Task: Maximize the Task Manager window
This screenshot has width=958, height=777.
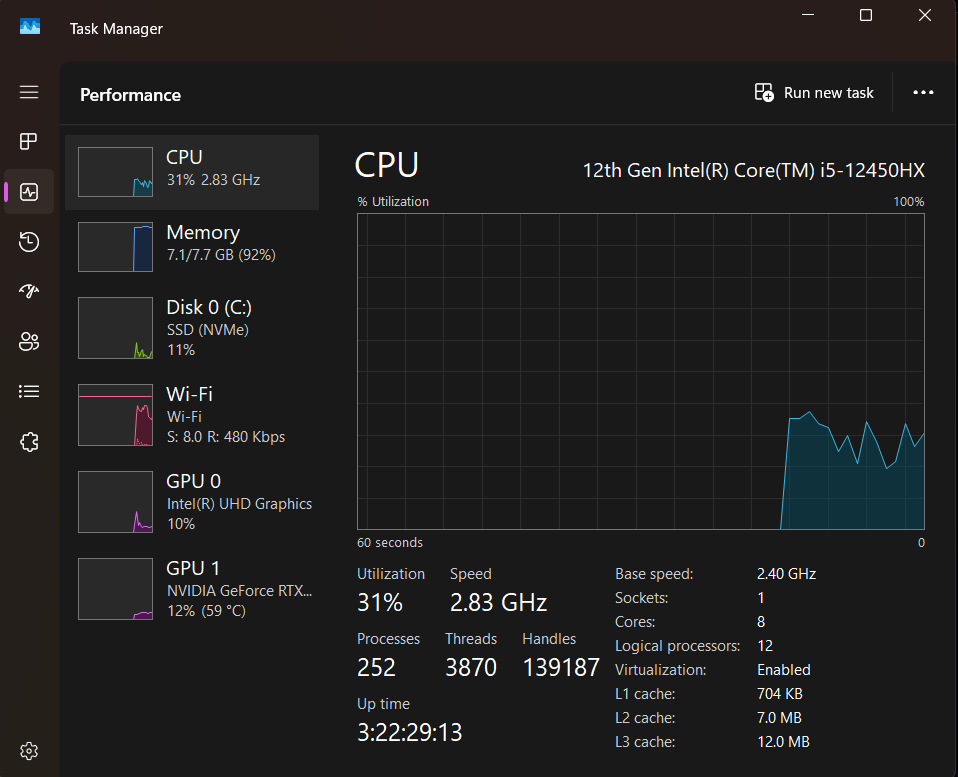Action: coord(866,15)
